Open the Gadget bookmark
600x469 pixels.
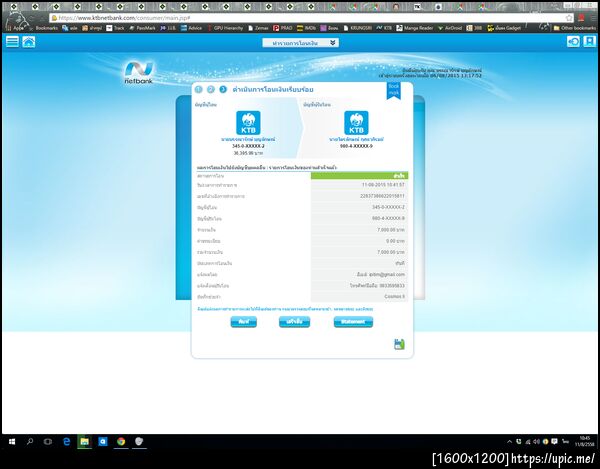(x=504, y=28)
